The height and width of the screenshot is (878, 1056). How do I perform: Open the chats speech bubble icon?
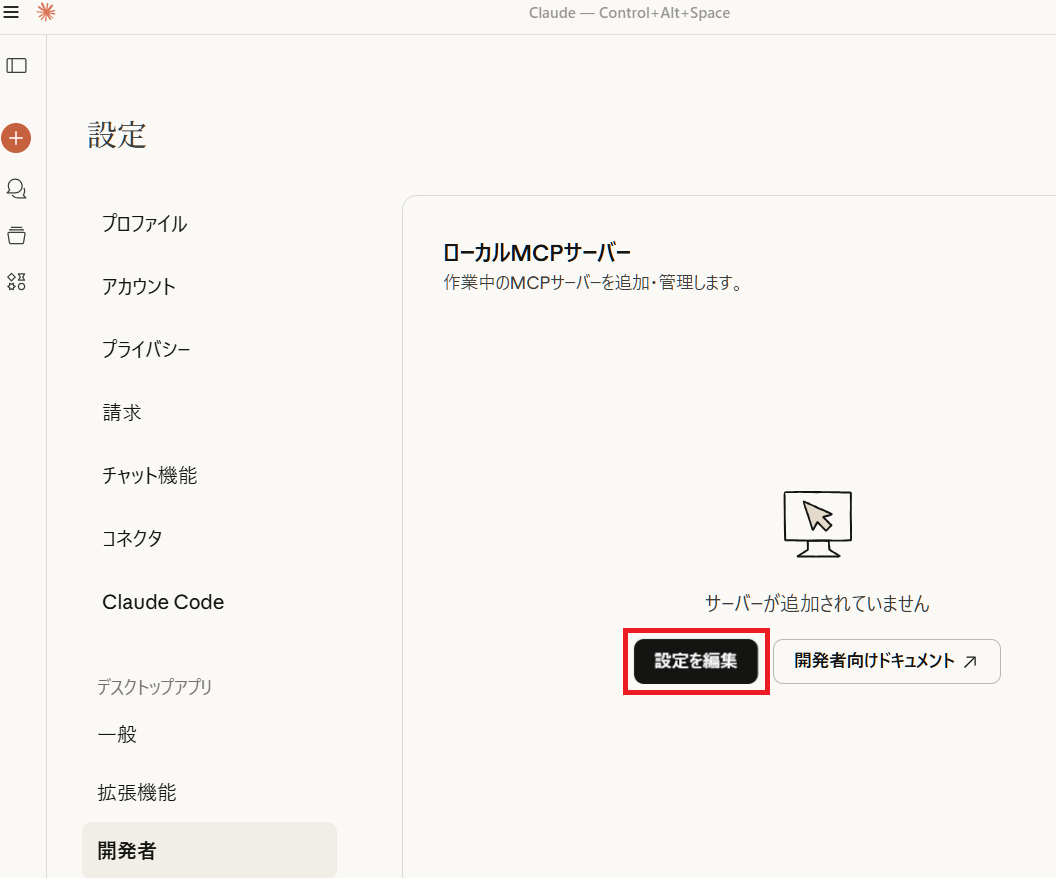coord(16,188)
